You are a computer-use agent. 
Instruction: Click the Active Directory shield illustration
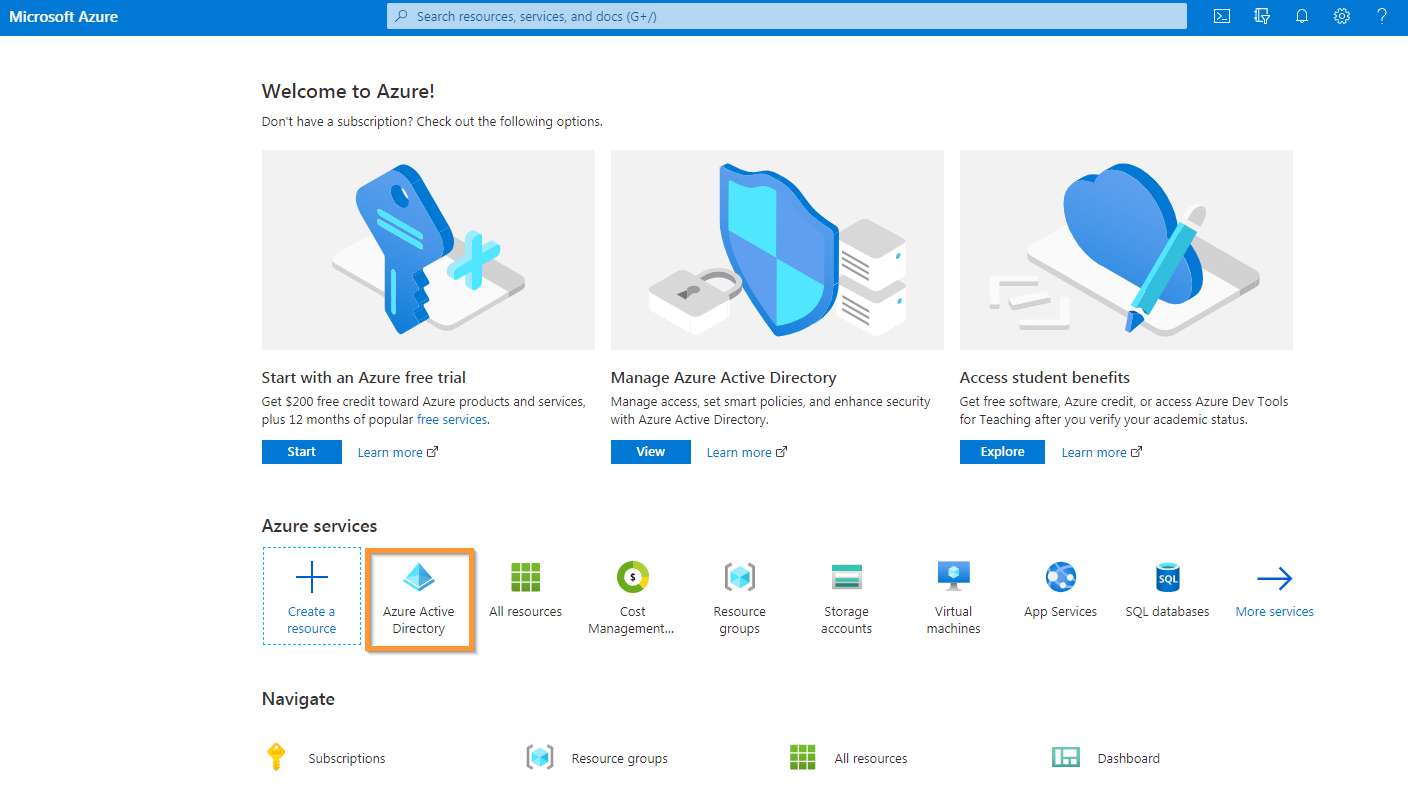click(x=777, y=250)
